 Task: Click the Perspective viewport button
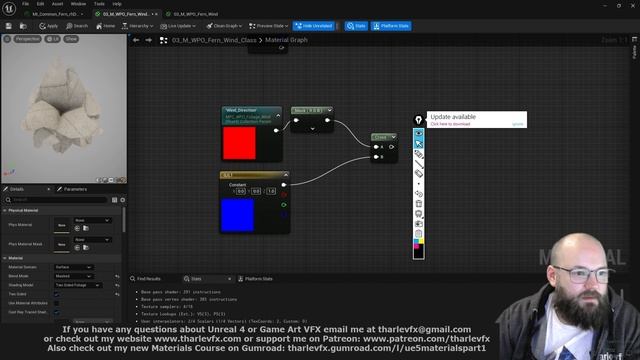coord(28,39)
